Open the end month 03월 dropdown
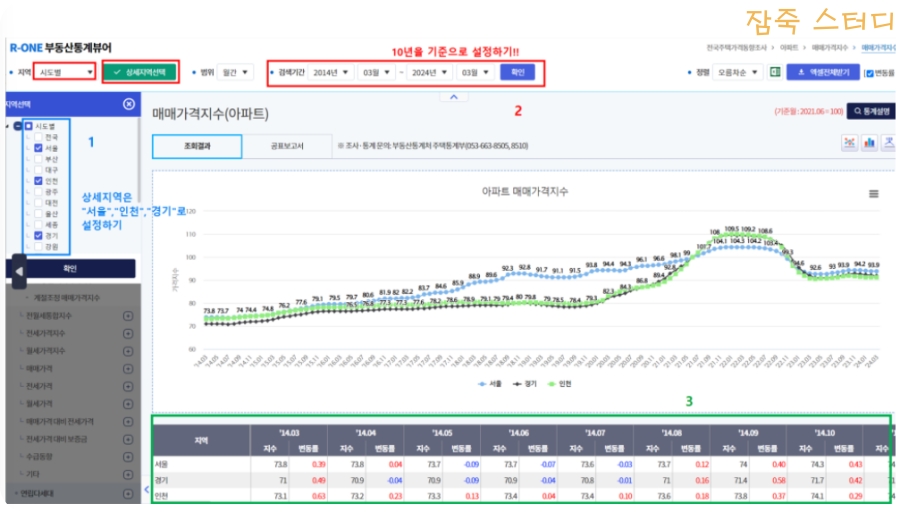The width and height of the screenshot is (900, 512). [x=475, y=72]
